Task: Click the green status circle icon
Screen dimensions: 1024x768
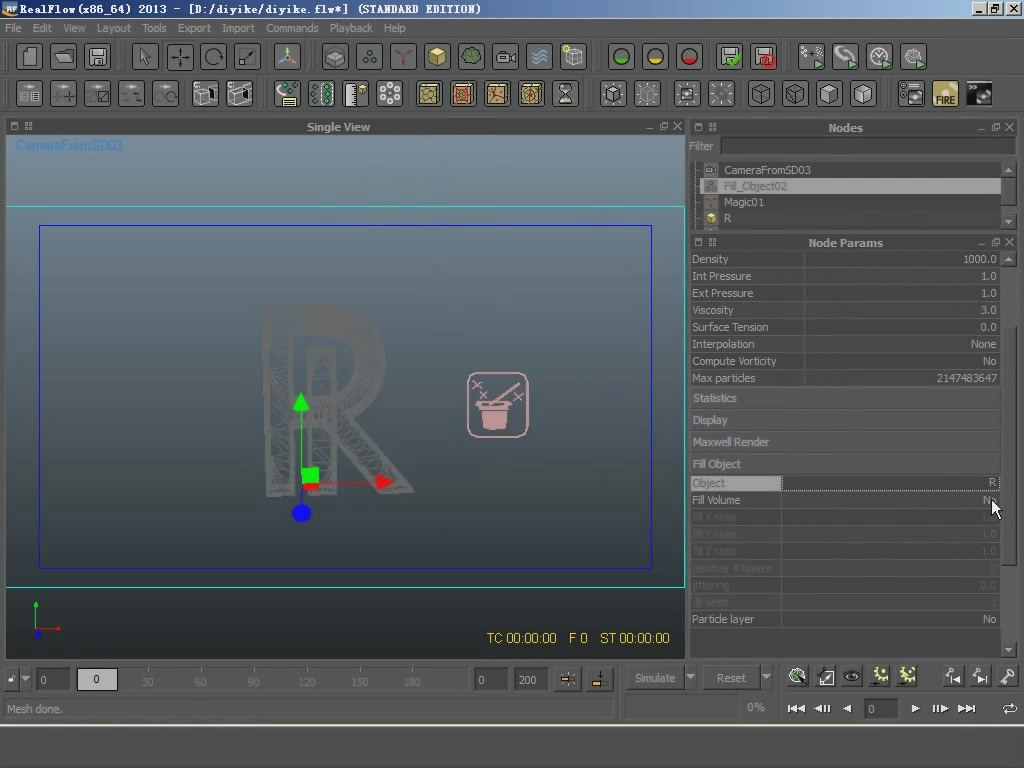Action: point(621,57)
